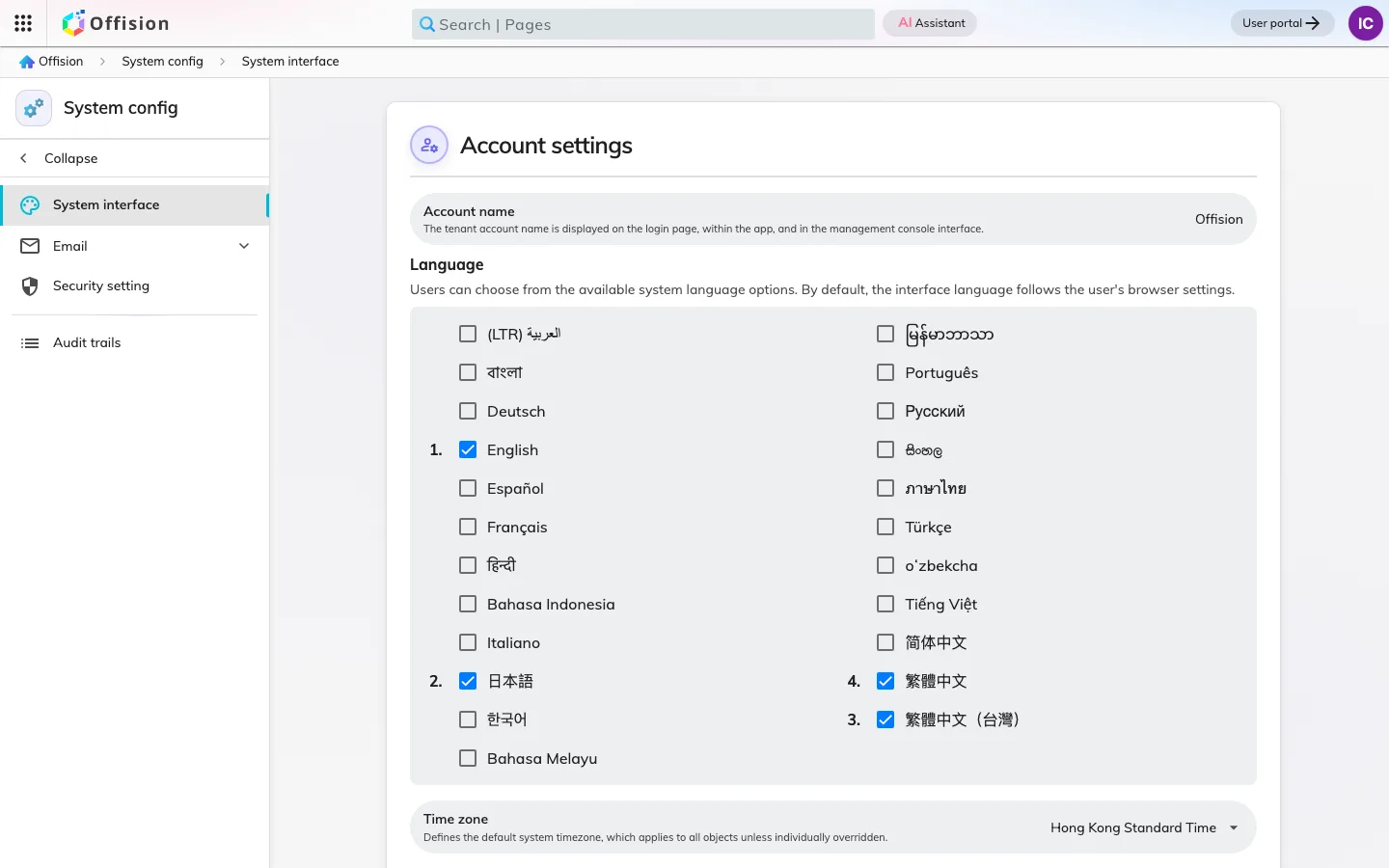This screenshot has width=1389, height=868.
Task: Open the AI Assistant button
Action: tap(931, 23)
